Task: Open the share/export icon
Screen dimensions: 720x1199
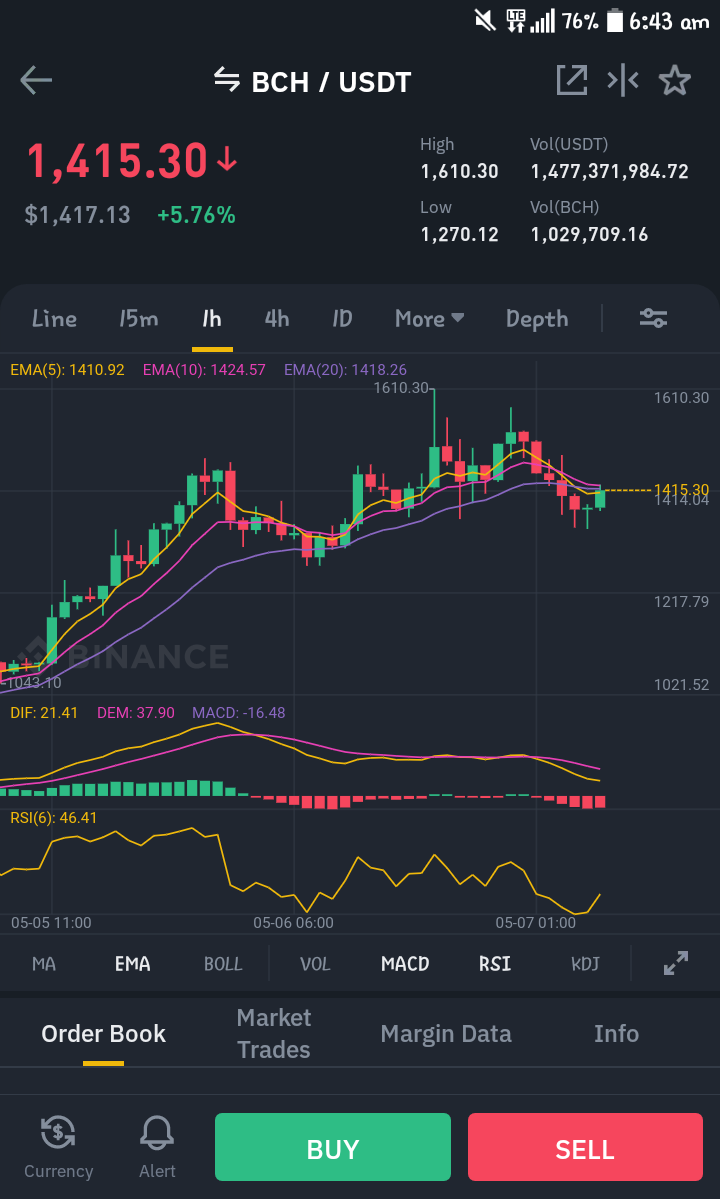Action: [x=572, y=80]
